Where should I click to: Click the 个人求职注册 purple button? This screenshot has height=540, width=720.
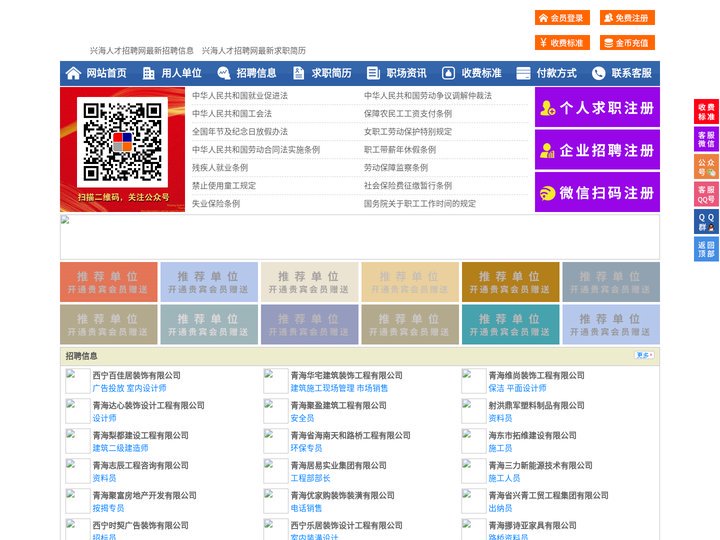point(597,107)
